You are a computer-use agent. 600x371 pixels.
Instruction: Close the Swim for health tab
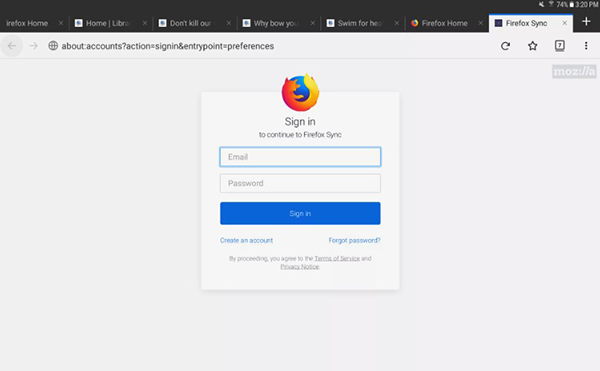(396, 23)
